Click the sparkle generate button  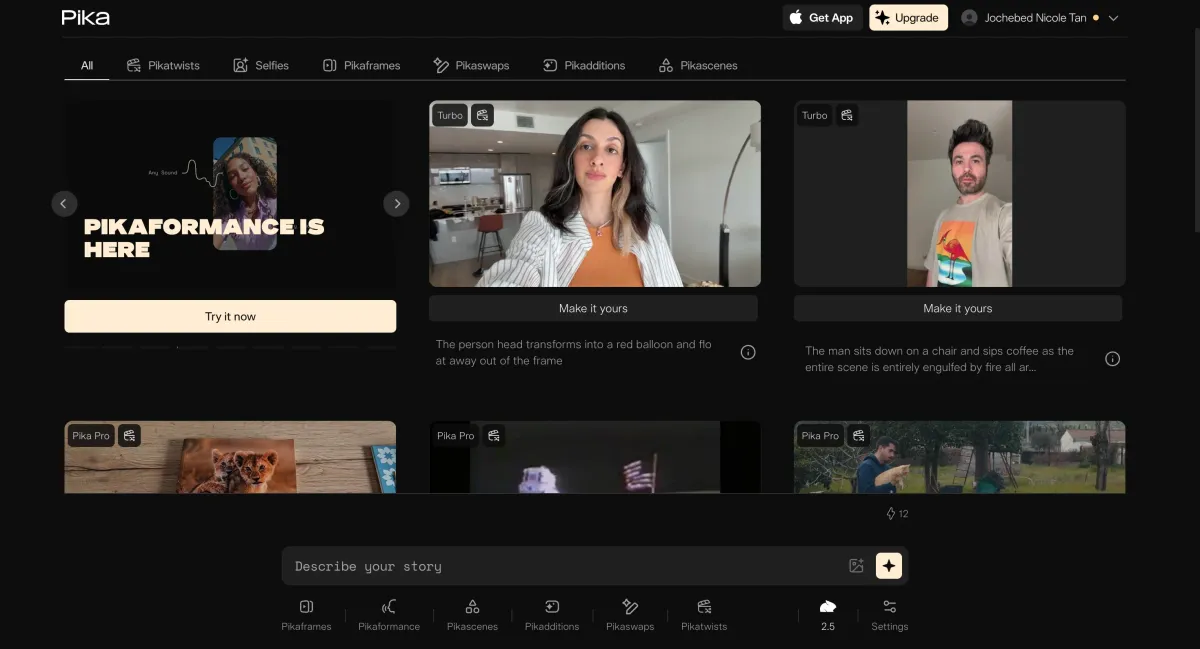pyautogui.click(x=889, y=566)
